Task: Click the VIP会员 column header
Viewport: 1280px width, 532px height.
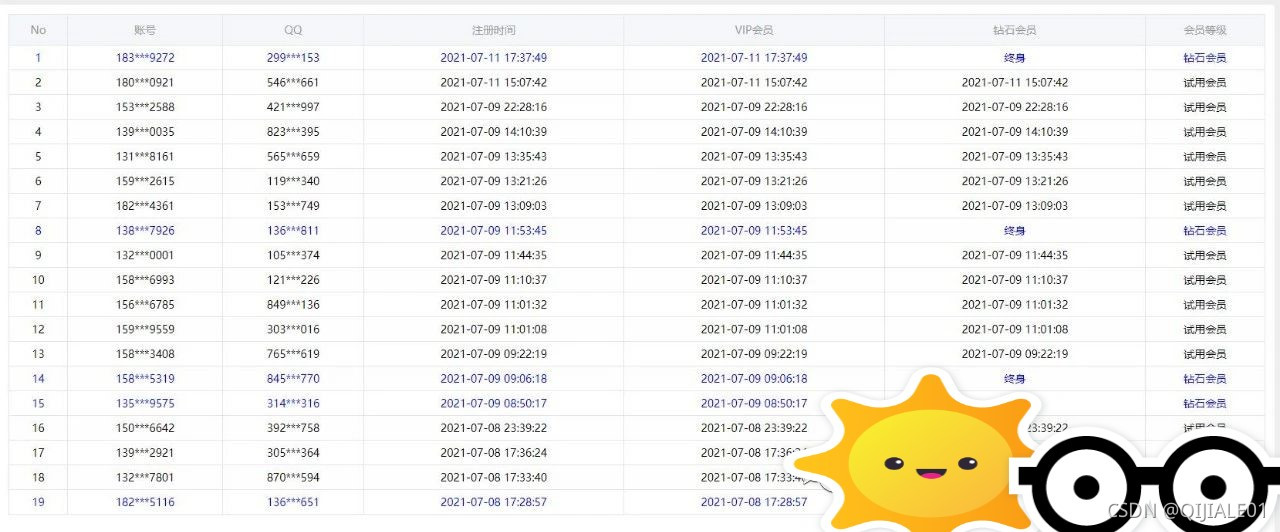Action: (x=753, y=30)
